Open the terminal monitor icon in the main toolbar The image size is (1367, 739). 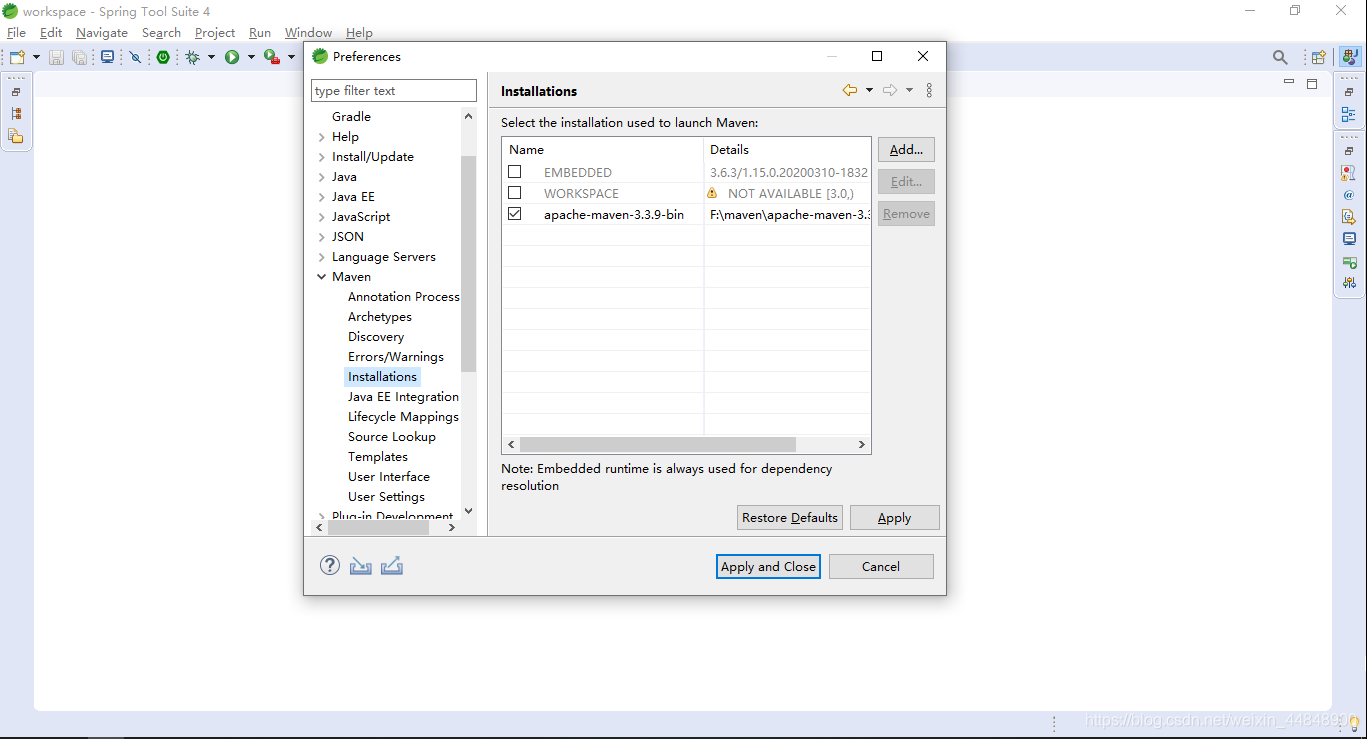click(107, 57)
